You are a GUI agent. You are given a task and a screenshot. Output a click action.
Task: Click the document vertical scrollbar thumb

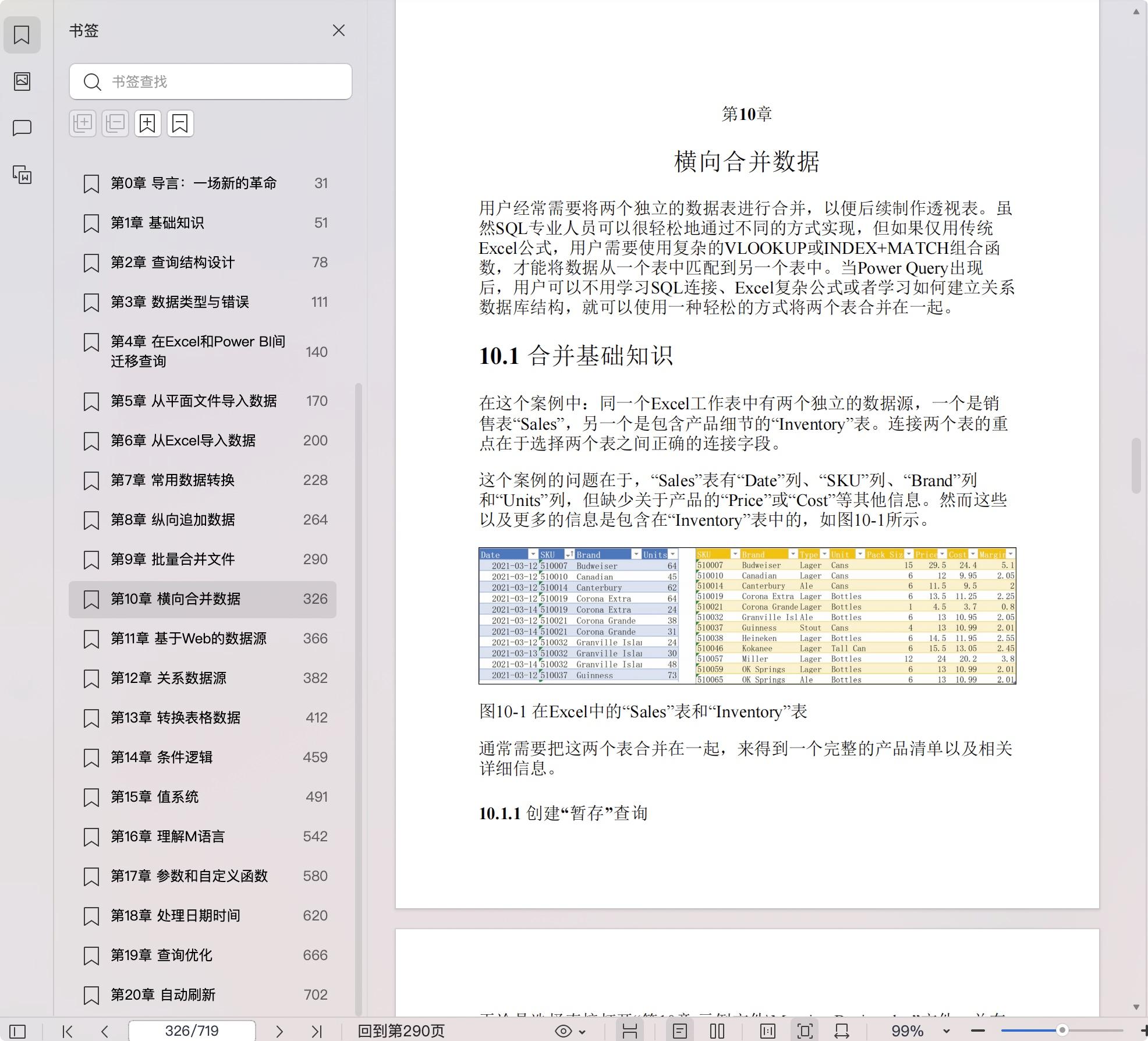point(1136,466)
